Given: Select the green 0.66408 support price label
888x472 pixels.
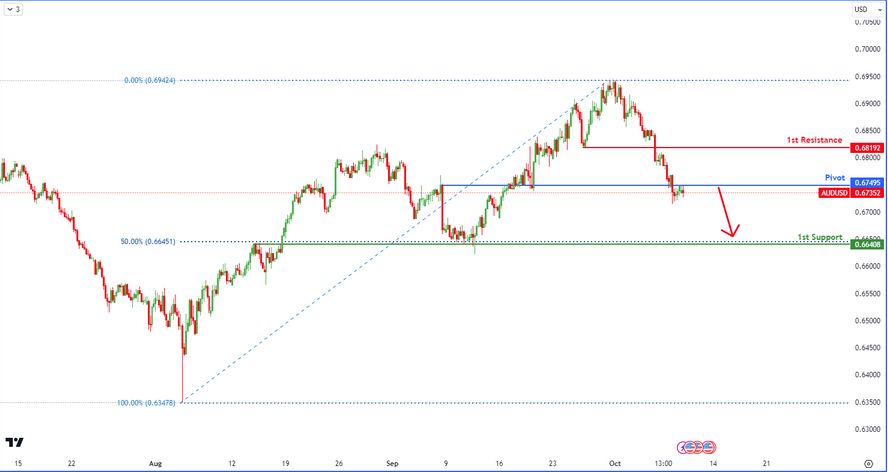Looking at the screenshot, I should pos(867,244).
